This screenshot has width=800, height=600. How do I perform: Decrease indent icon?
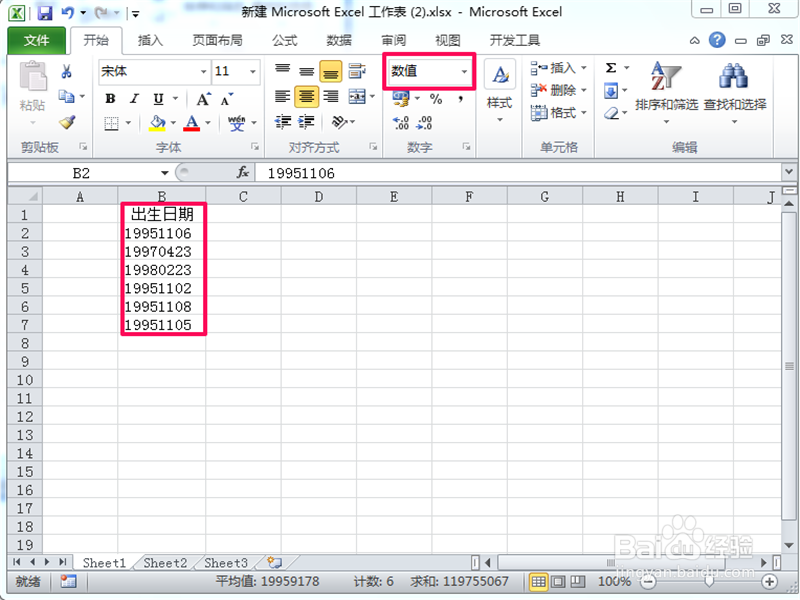point(283,122)
